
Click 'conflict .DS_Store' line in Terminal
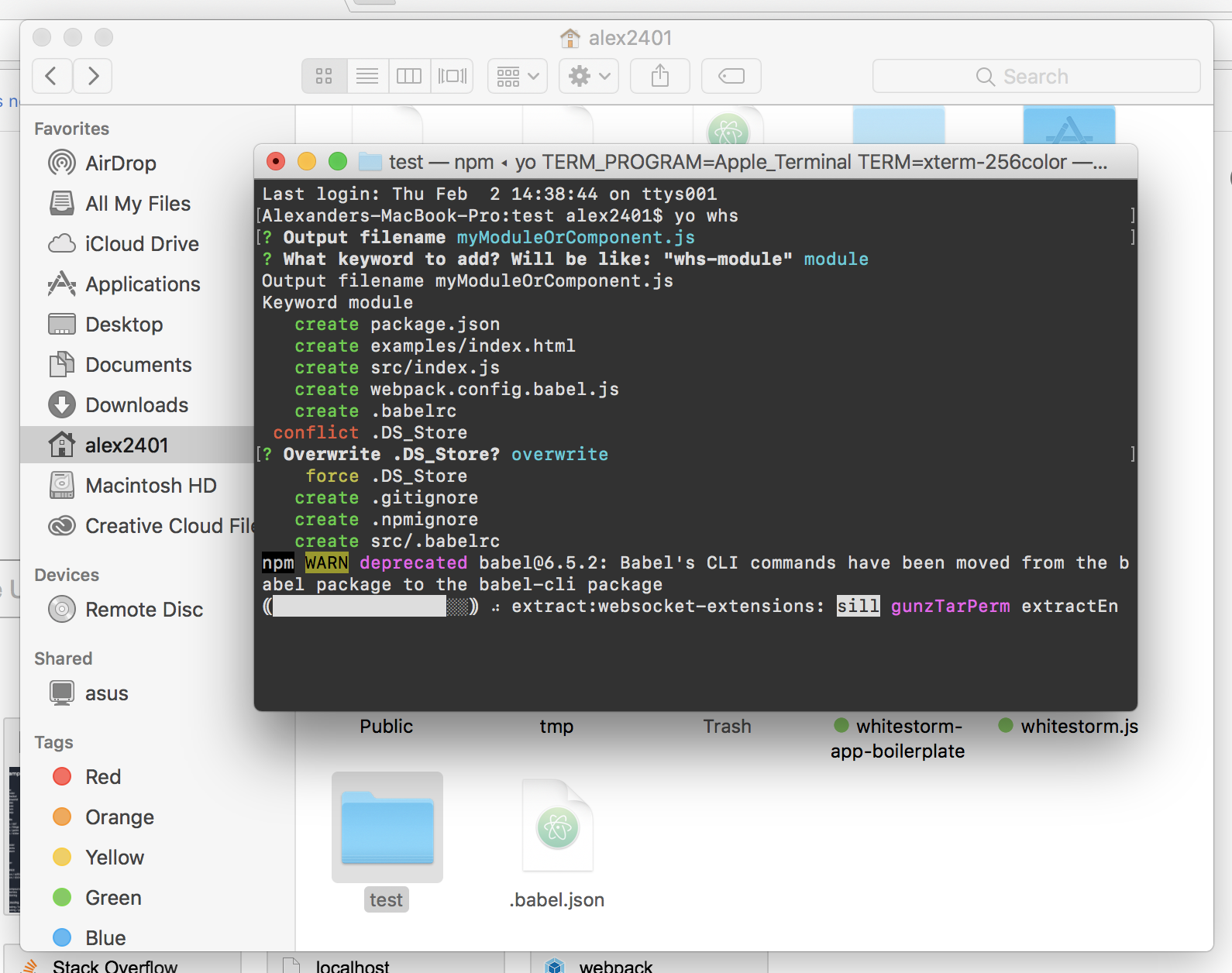(370, 433)
